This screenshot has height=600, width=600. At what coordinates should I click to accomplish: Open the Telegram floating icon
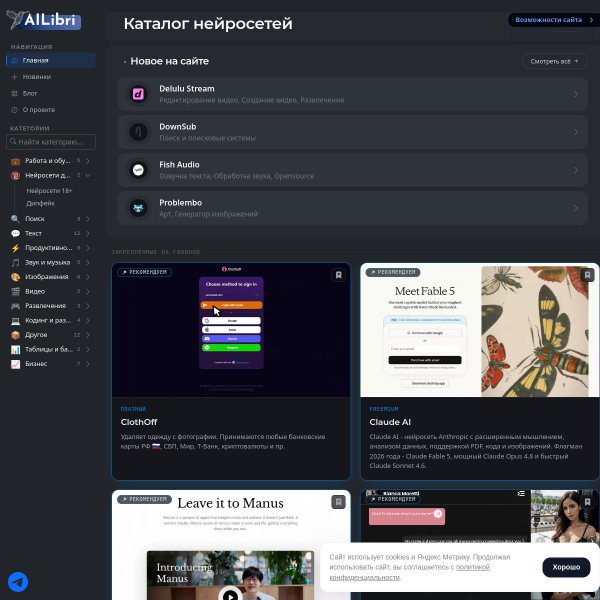[x=18, y=582]
